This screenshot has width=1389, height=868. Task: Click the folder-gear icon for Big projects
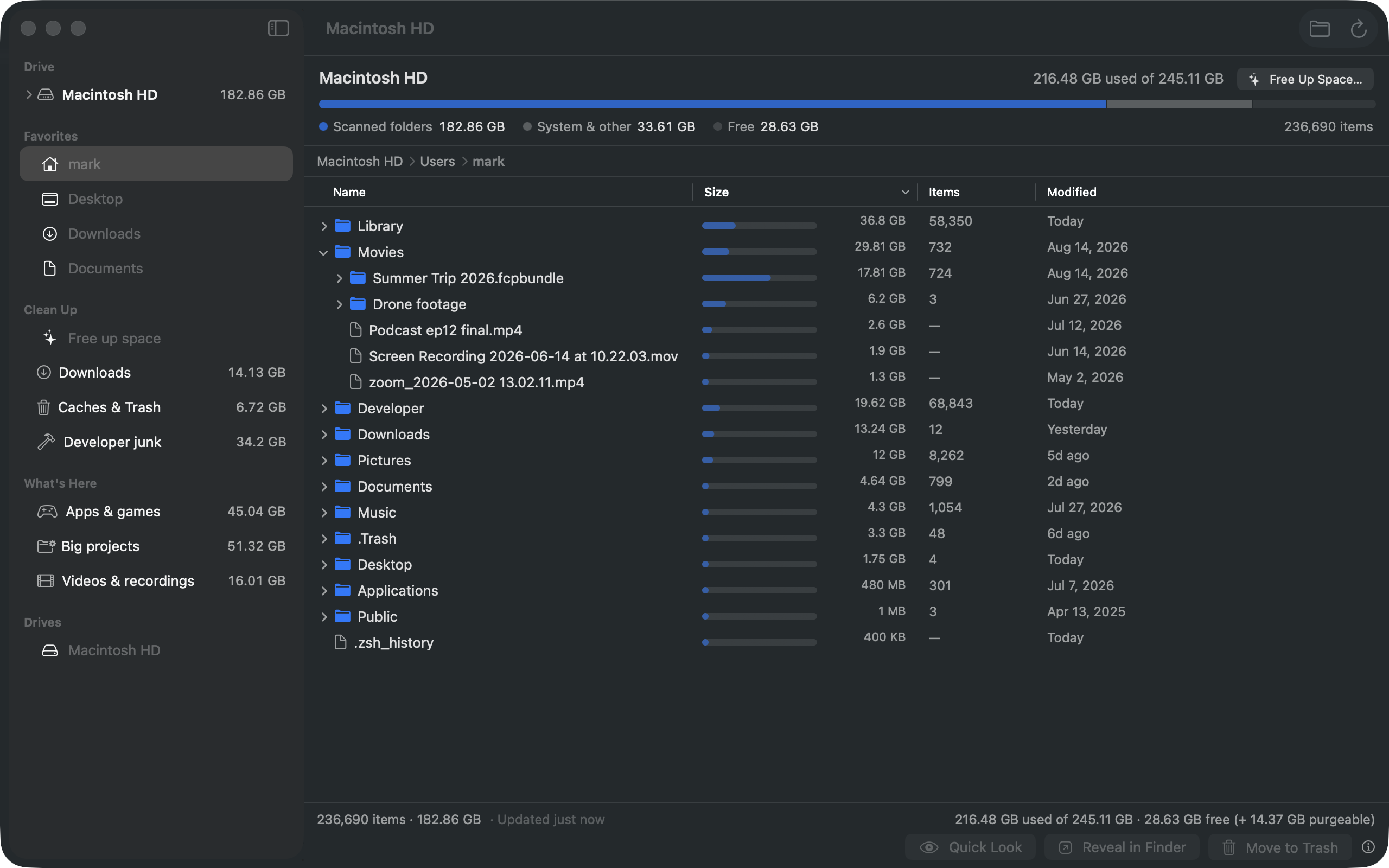(x=46, y=545)
